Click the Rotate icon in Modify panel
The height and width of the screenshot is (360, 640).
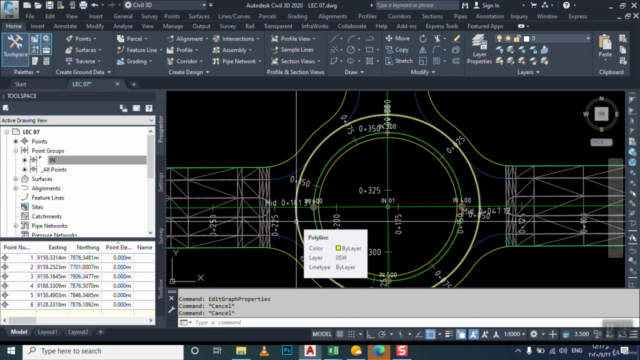tap(423, 39)
